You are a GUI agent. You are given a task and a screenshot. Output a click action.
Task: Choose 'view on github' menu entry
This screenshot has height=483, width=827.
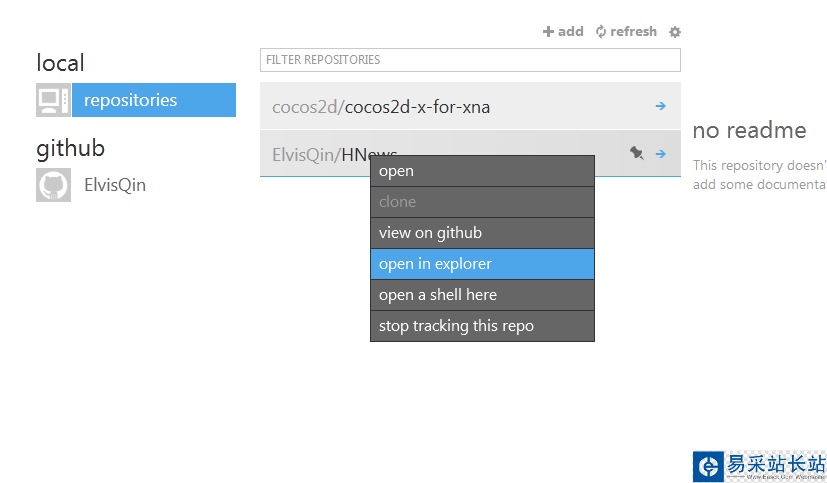tap(482, 233)
